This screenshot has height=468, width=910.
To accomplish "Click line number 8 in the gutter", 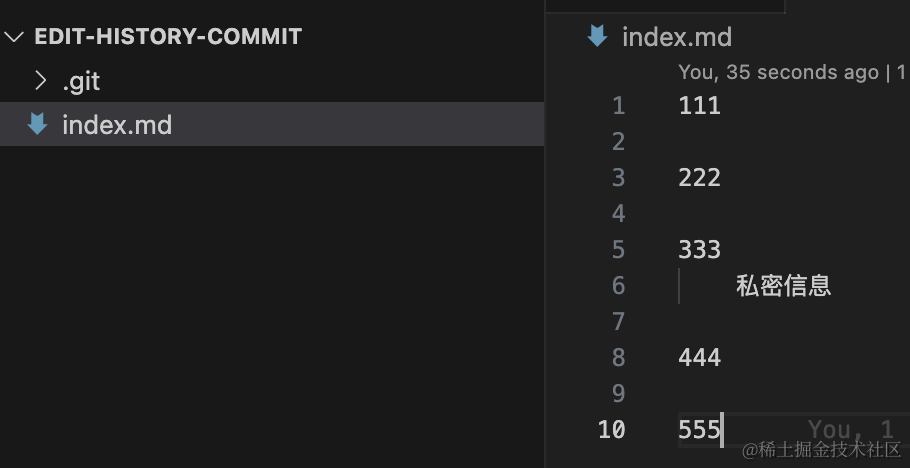I will (617, 358).
